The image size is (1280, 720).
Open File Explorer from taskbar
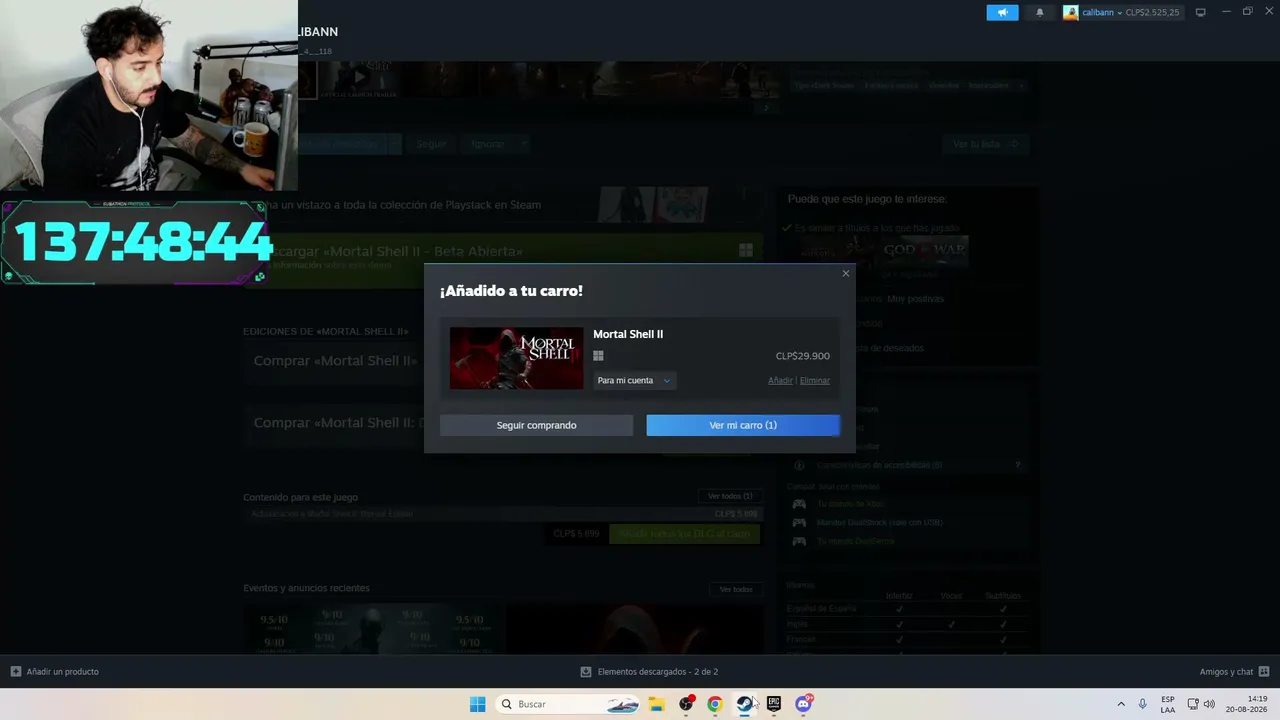coord(657,704)
